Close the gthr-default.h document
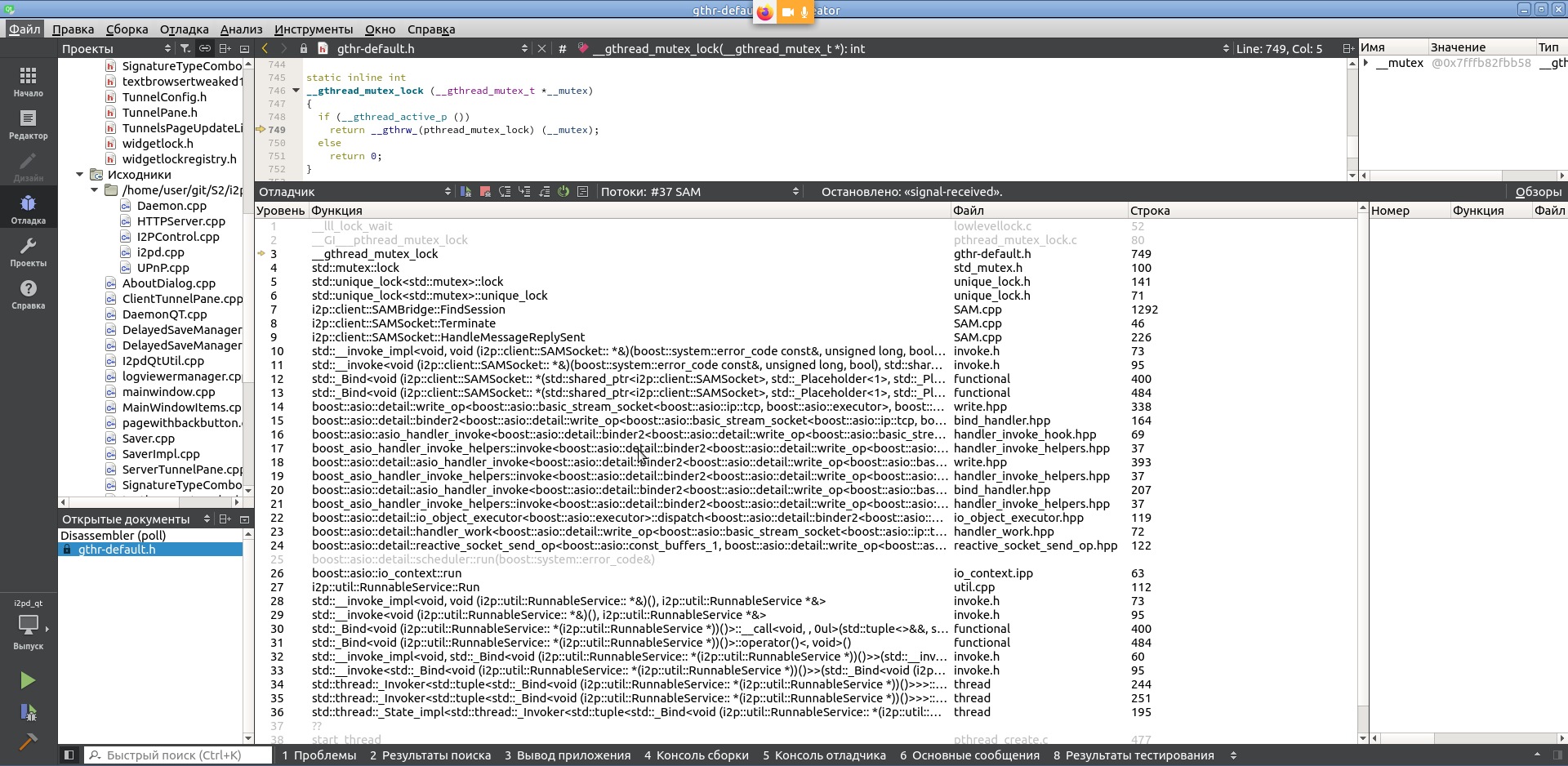 coord(541,49)
